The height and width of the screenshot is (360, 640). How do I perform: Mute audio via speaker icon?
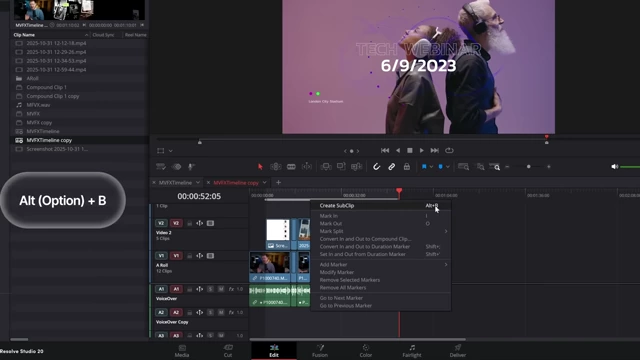tap(614, 167)
